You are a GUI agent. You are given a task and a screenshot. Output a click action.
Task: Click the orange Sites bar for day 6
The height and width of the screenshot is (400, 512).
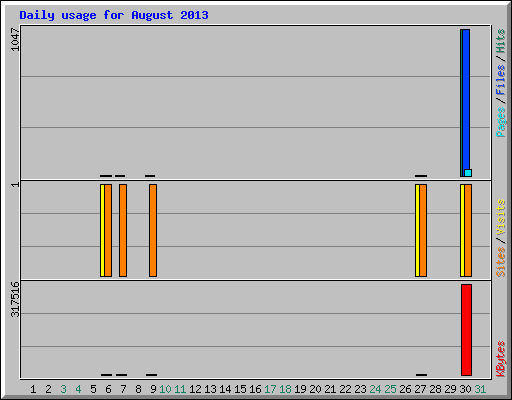[x=108, y=230]
